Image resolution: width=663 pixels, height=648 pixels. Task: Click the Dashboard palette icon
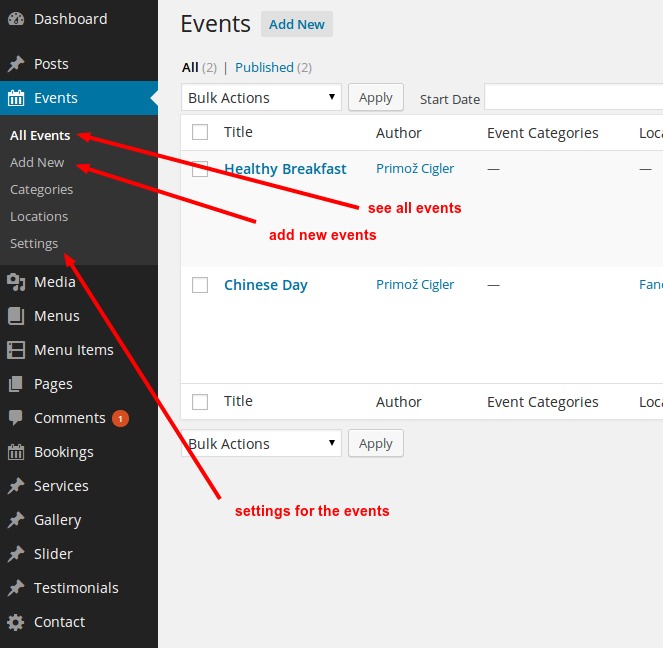click(16, 19)
